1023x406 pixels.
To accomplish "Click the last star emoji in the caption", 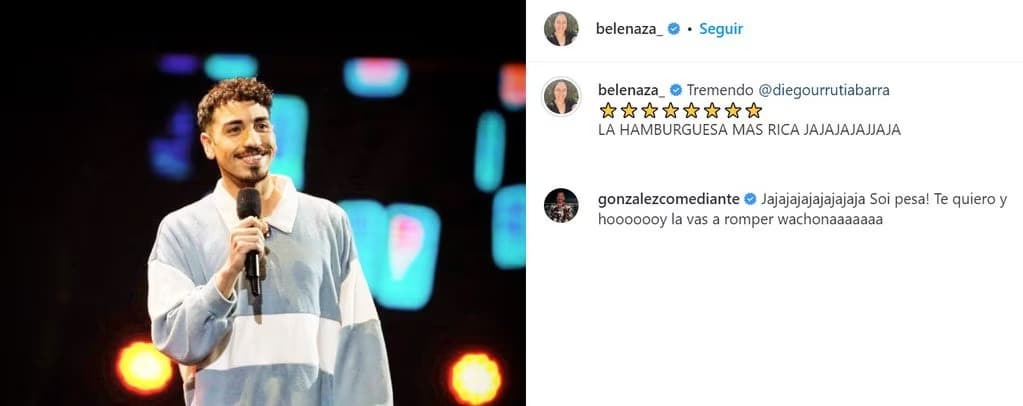I will (x=754, y=110).
